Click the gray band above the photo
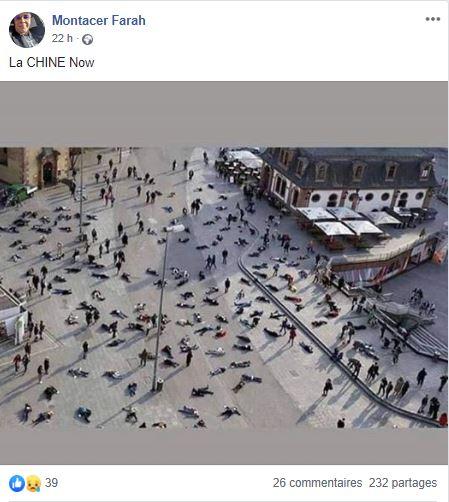449x502 pixels. click(x=224, y=114)
